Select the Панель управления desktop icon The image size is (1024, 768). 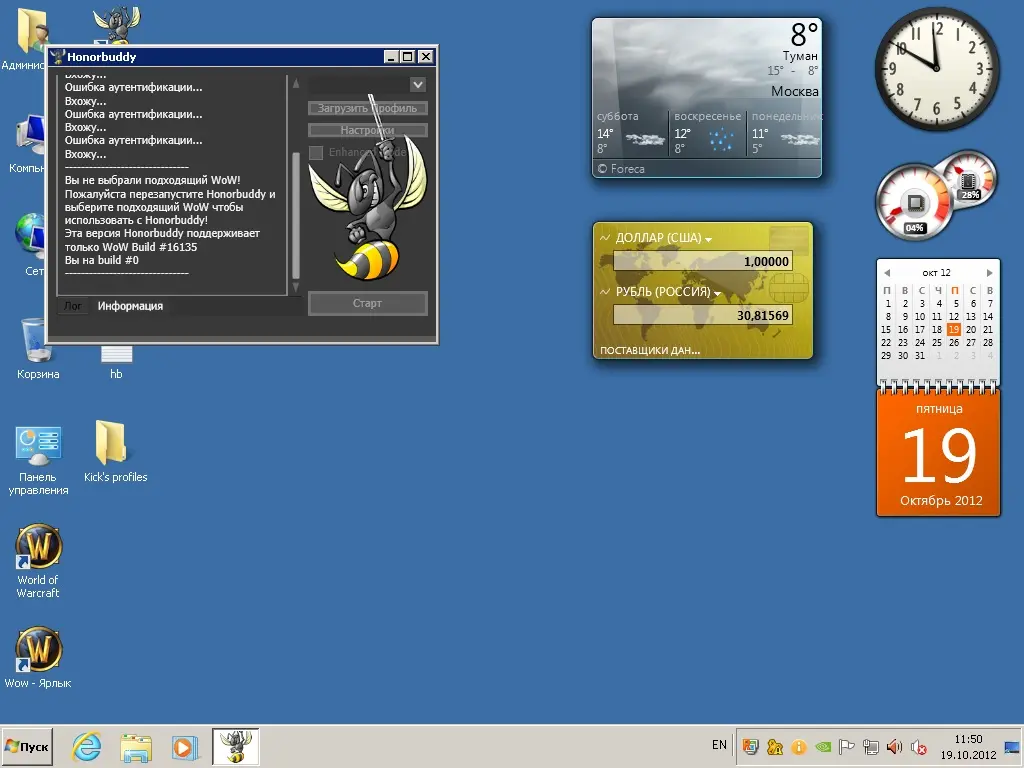tap(38, 460)
